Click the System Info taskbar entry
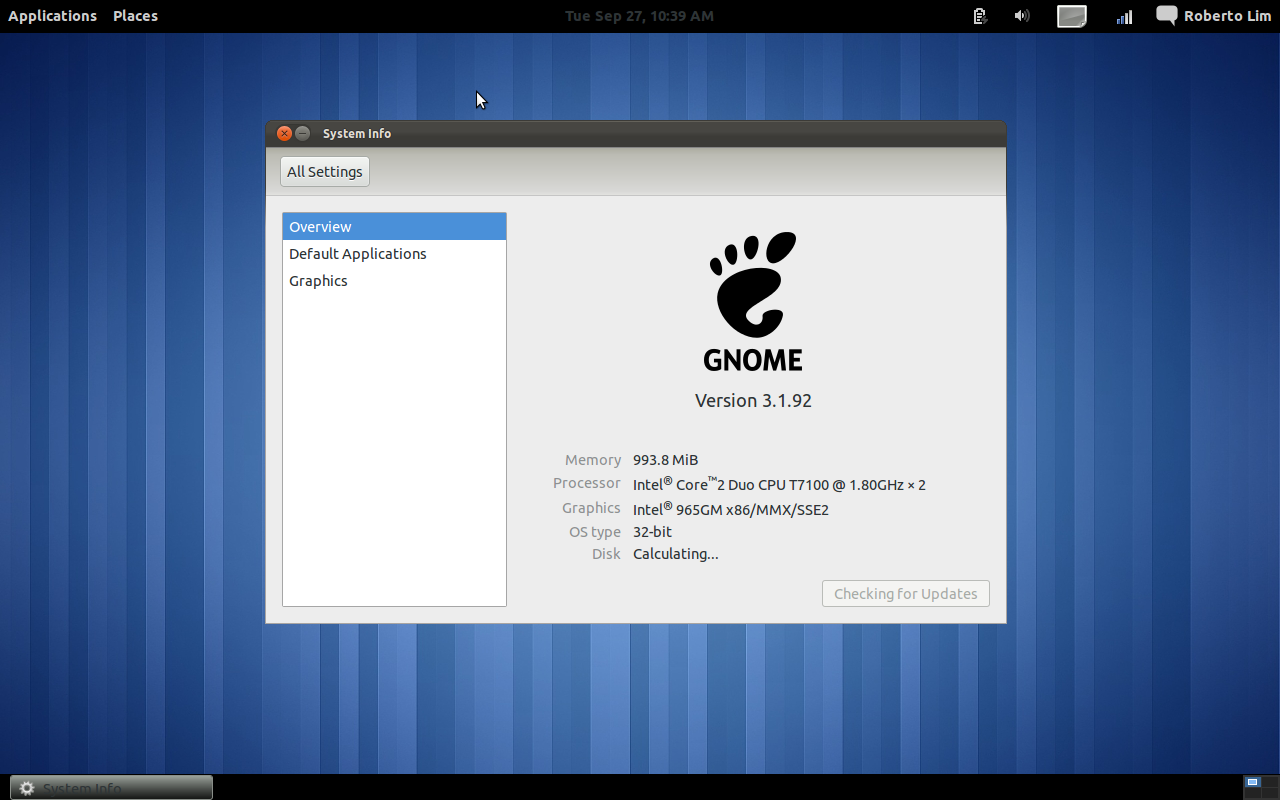1280x800 pixels. click(x=110, y=787)
